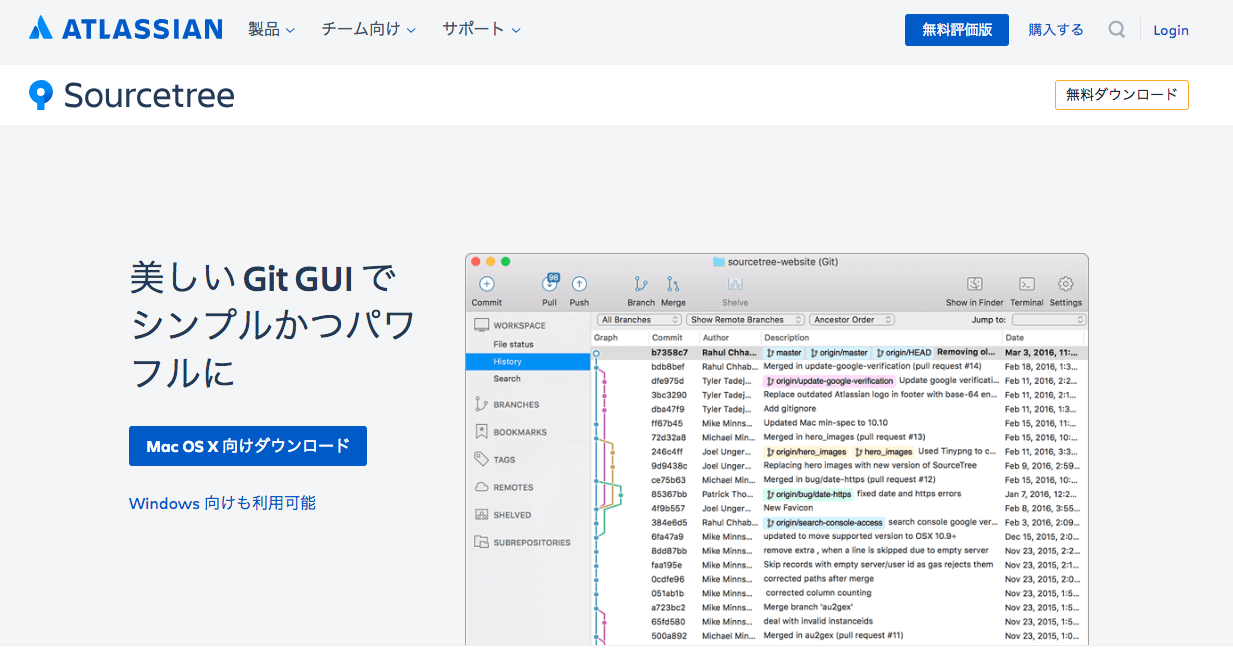The width and height of the screenshot is (1233, 662).
Task: Click the Show in Finder icon
Action: (x=974, y=283)
